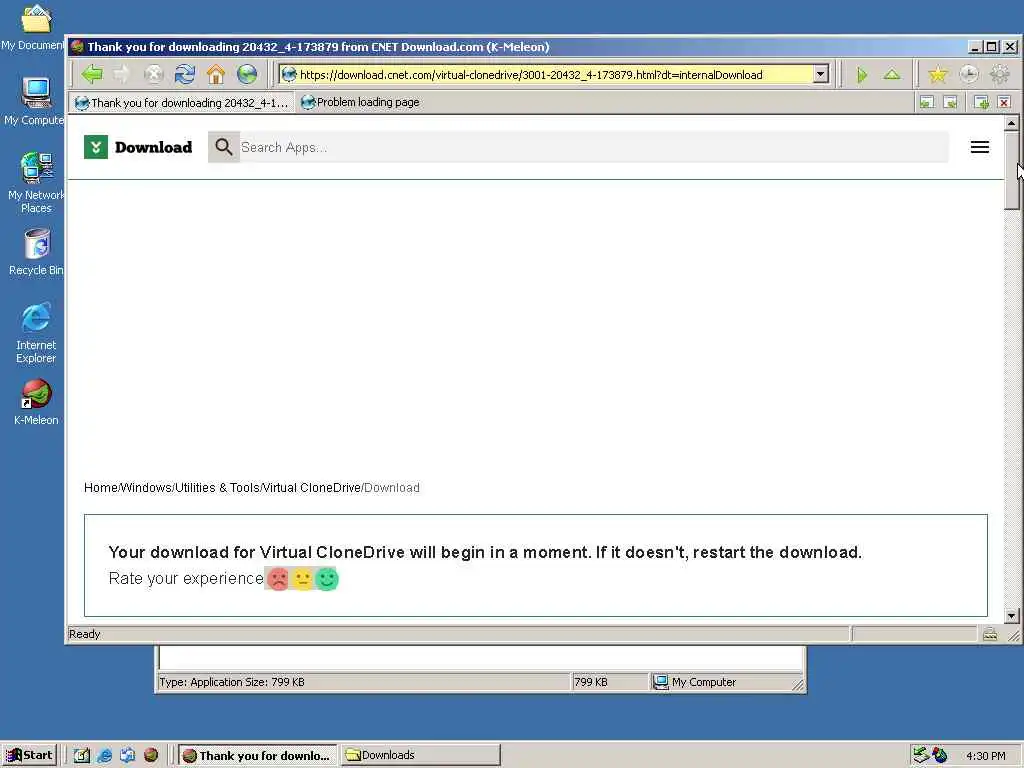Click the green Up triangle icon
The height and width of the screenshot is (768, 1024).
pos(892,75)
